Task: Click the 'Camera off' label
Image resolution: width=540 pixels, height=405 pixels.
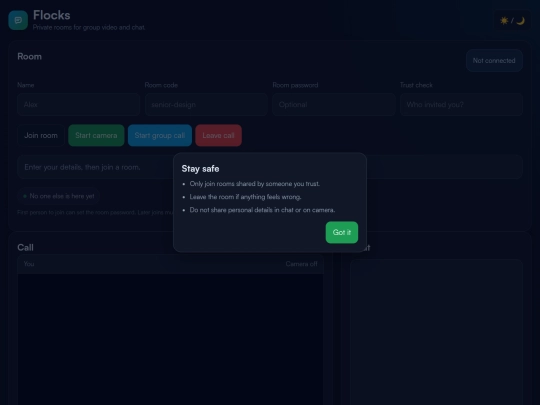Action: click(x=301, y=264)
